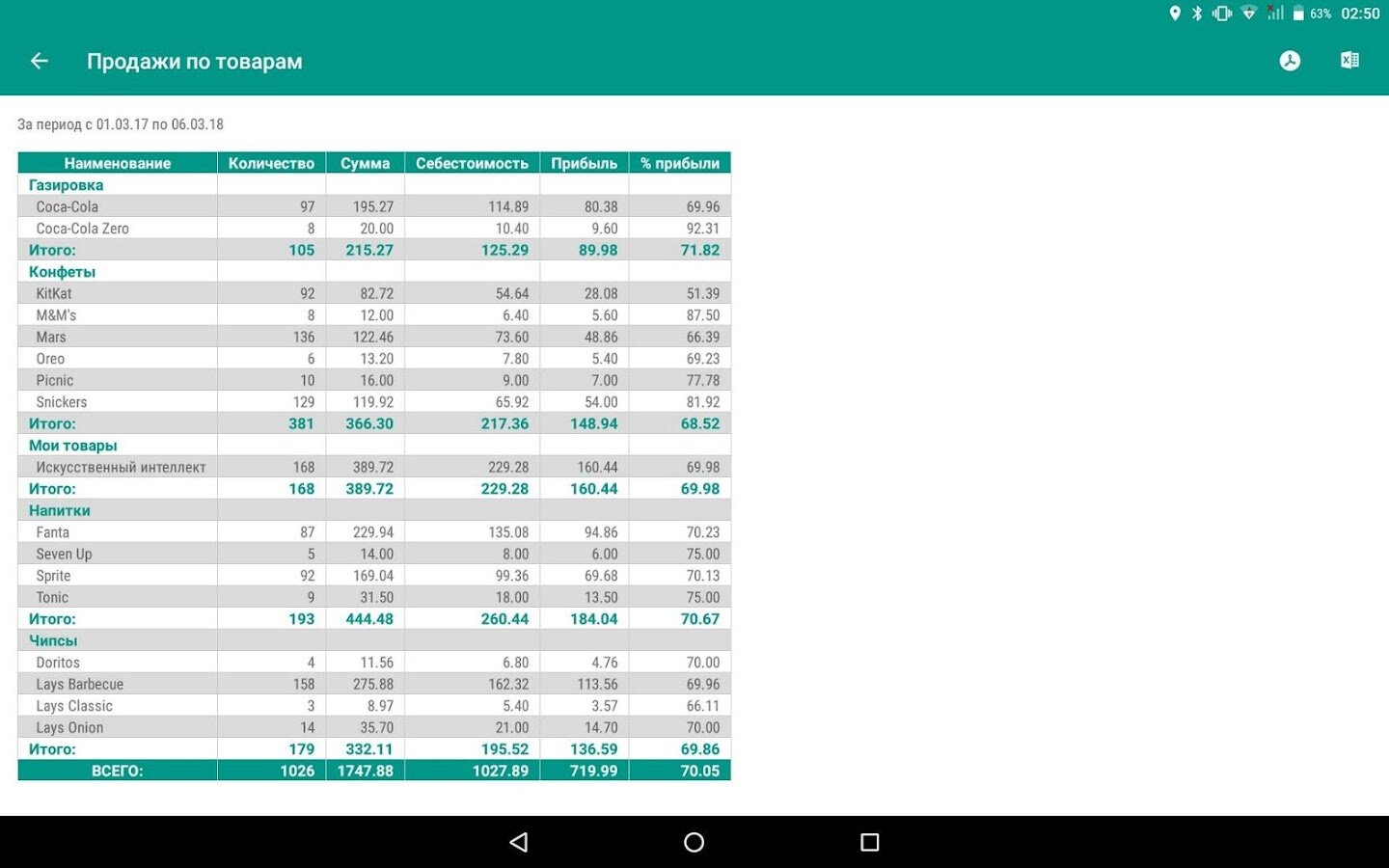Tap the Wi-Fi status icon
1389x868 pixels.
point(1249,14)
